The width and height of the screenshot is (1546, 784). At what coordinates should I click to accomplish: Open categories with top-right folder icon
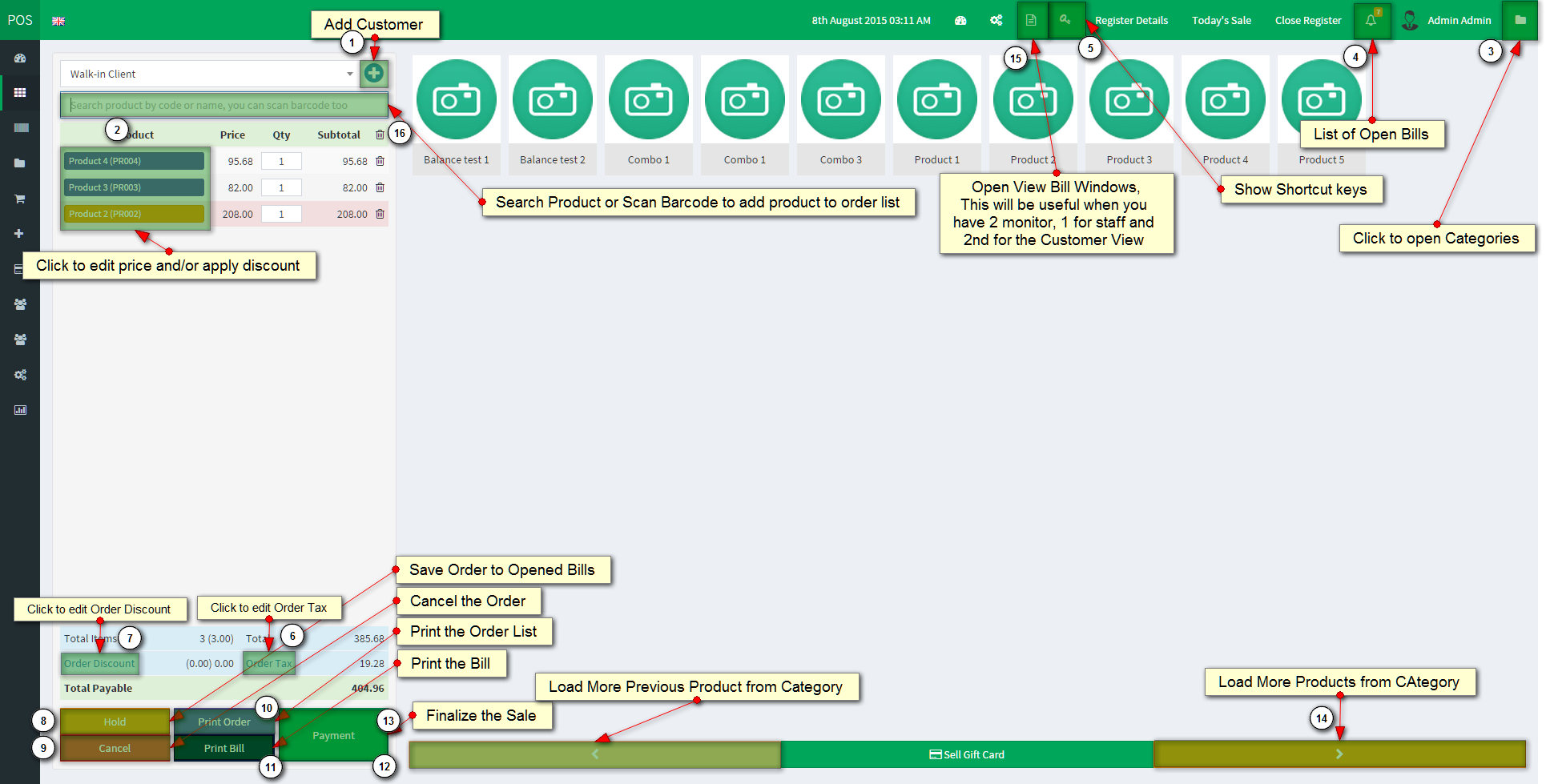coord(1520,20)
